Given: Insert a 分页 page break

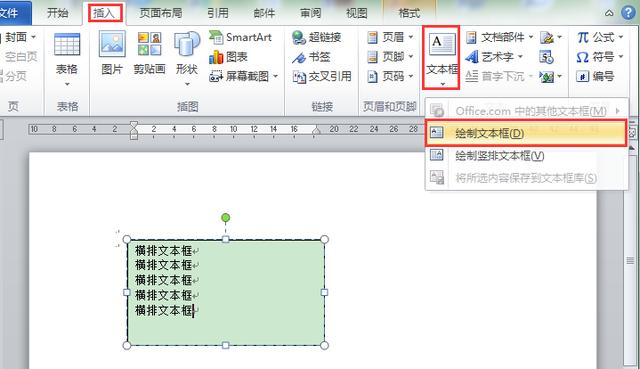Looking at the screenshot, I should tap(15, 76).
